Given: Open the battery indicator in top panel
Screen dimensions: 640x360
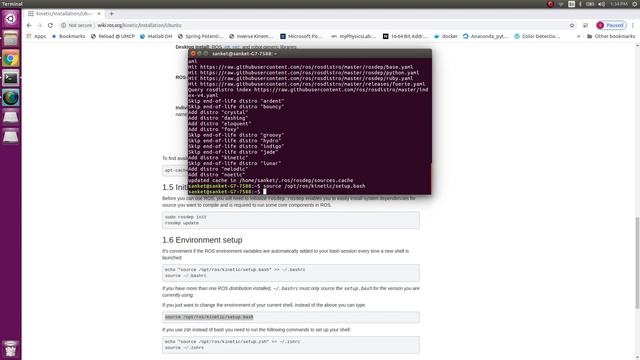Looking at the screenshot, I should 590,4.
